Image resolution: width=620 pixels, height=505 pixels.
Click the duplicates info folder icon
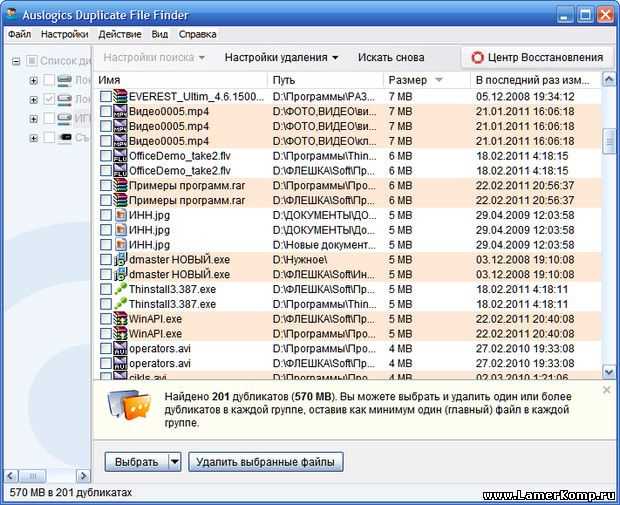coord(129,404)
